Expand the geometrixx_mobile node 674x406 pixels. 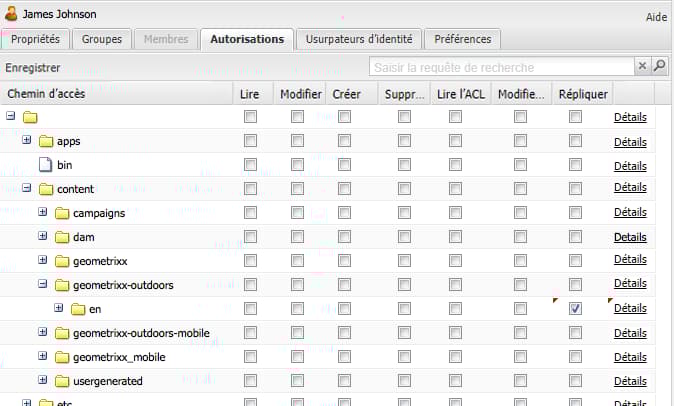click(43, 356)
